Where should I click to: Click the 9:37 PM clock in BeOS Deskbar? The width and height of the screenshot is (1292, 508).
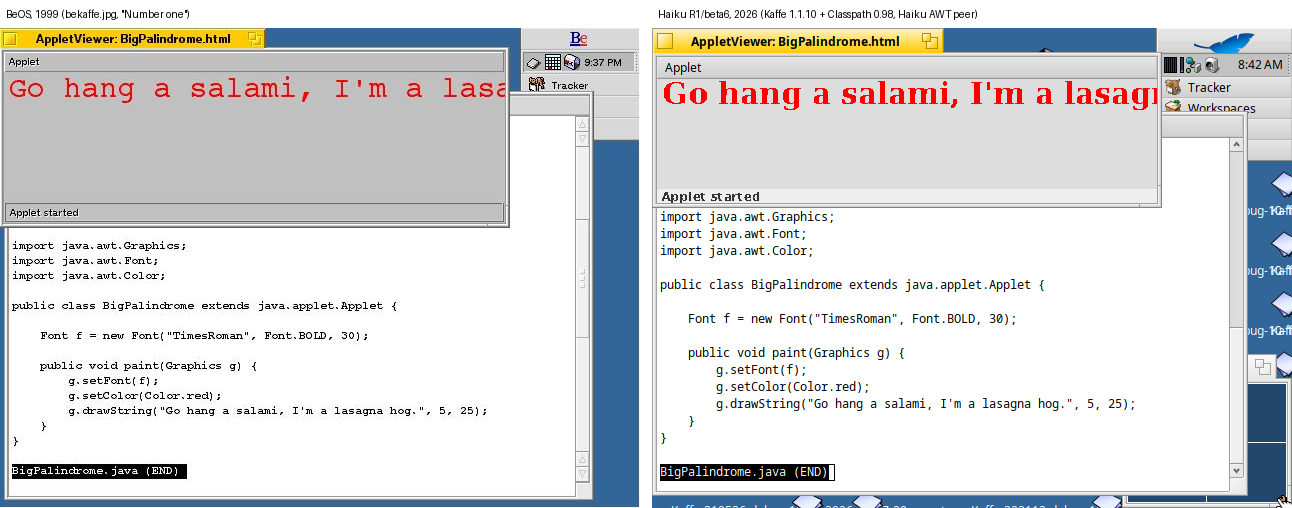603,63
